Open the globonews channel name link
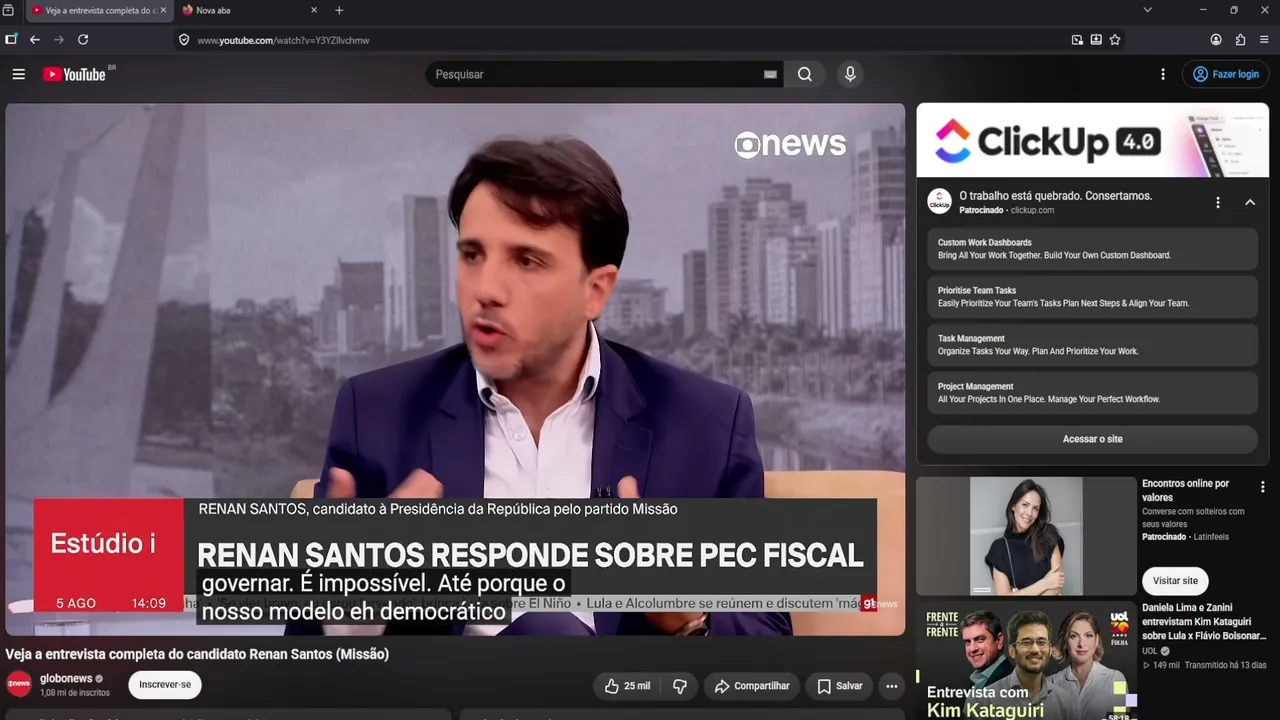The width and height of the screenshot is (1280, 720). coord(66,679)
